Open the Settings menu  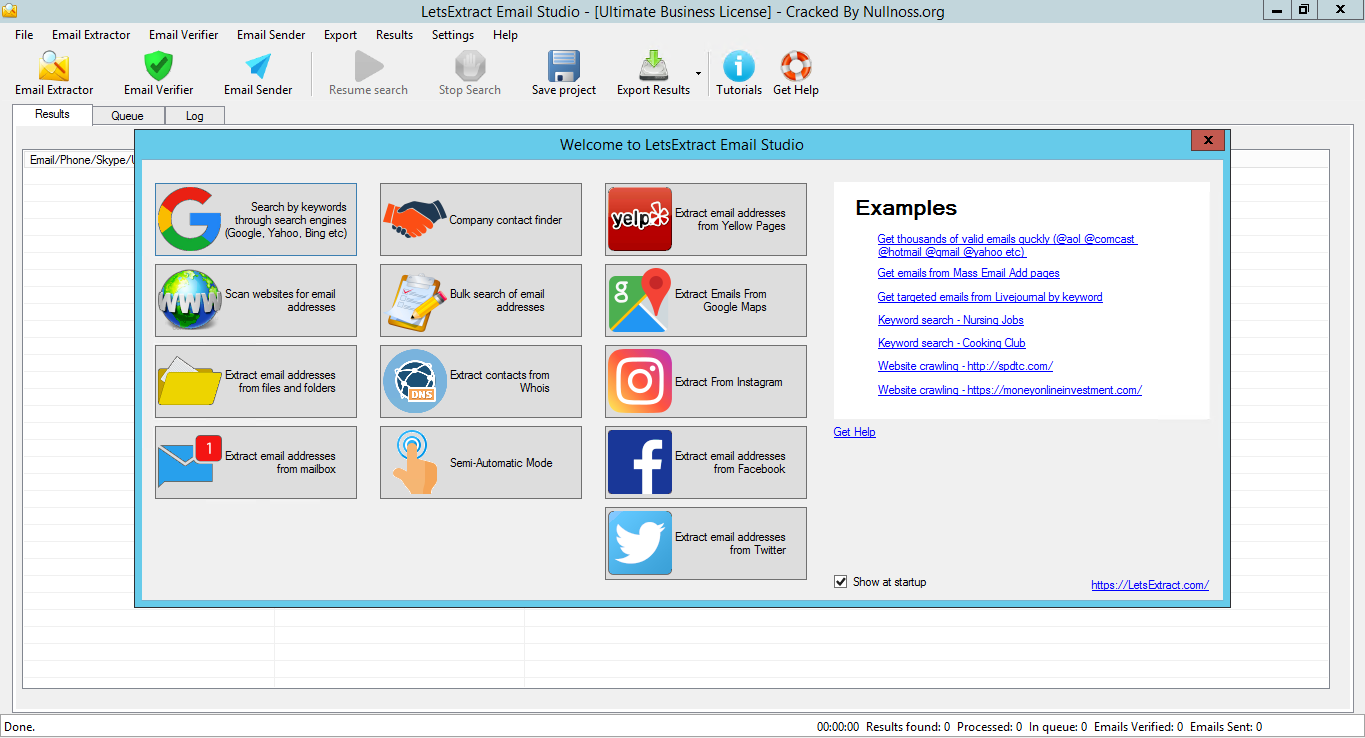pyautogui.click(x=453, y=35)
